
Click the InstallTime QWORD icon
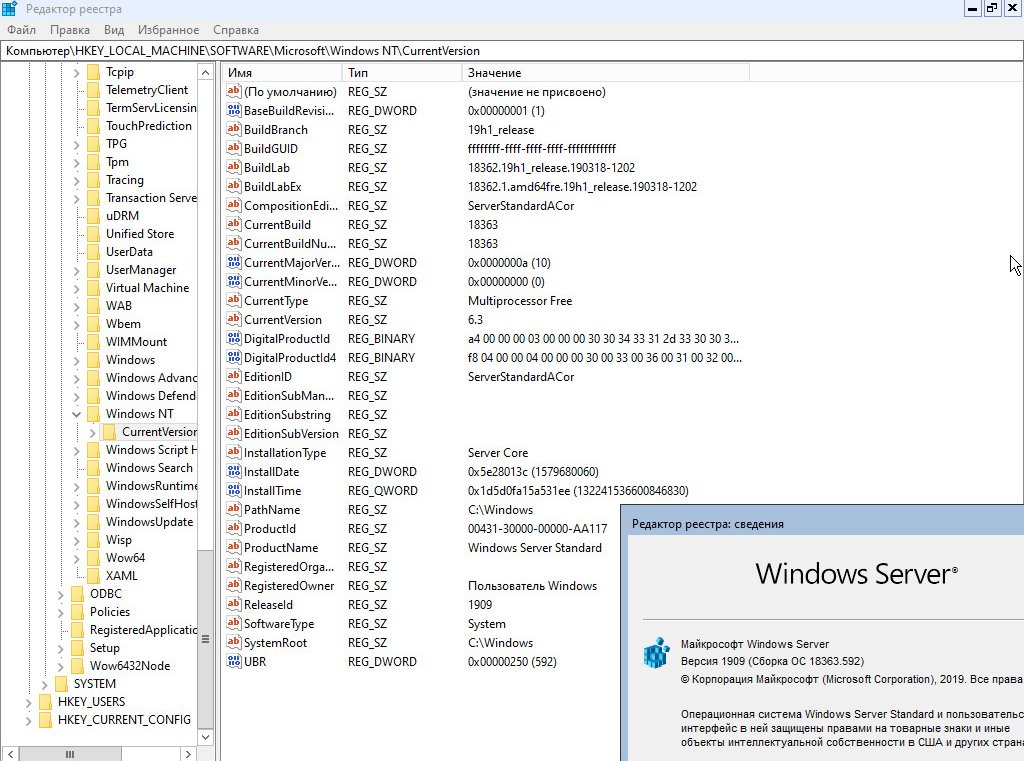coord(234,489)
